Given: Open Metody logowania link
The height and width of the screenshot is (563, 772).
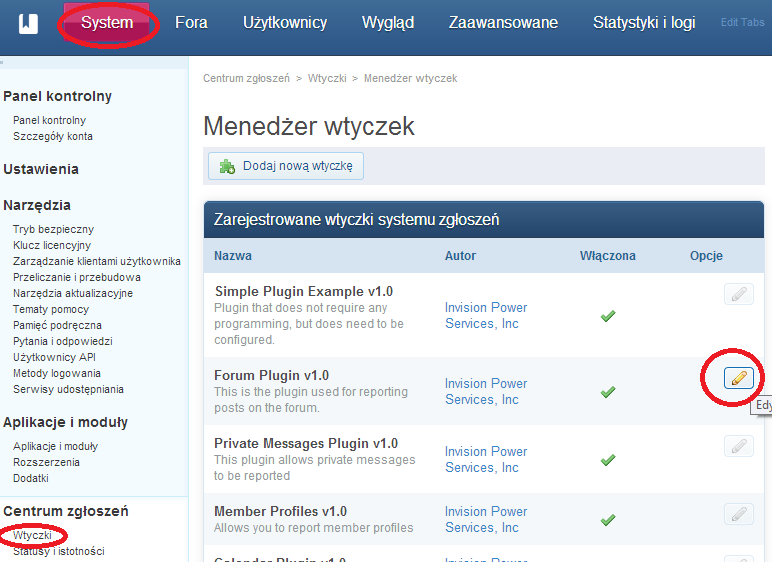Looking at the screenshot, I should 57,374.
